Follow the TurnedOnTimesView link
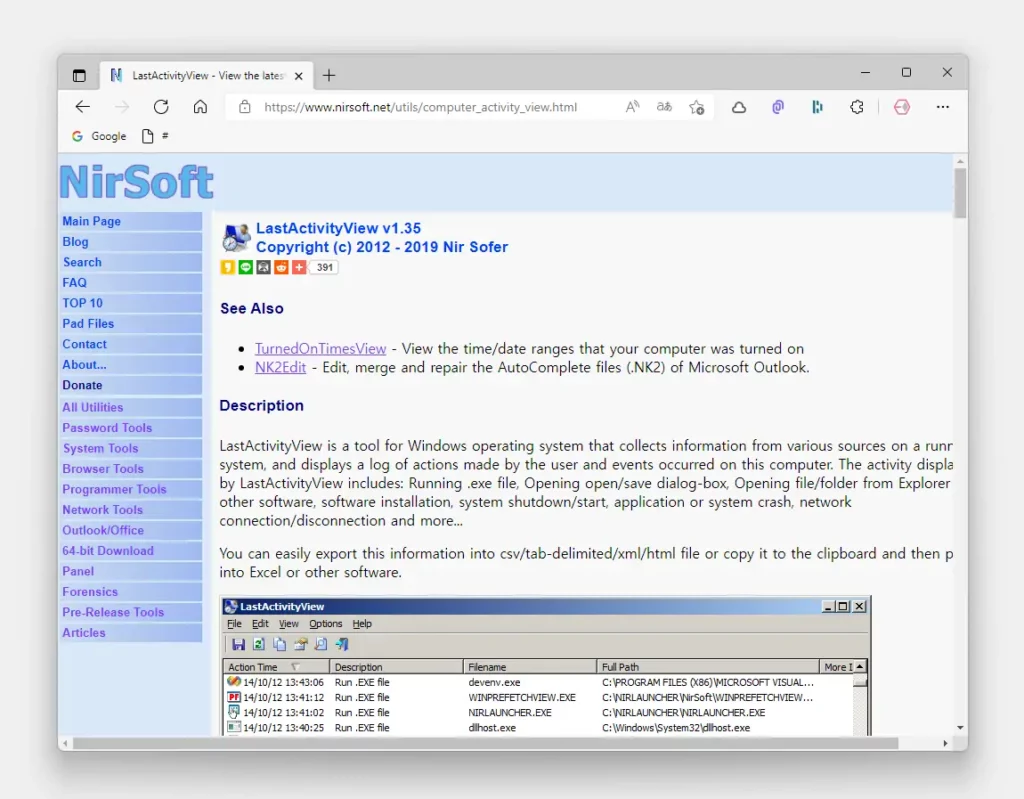Screen dimensions: 1024x799 320,349
